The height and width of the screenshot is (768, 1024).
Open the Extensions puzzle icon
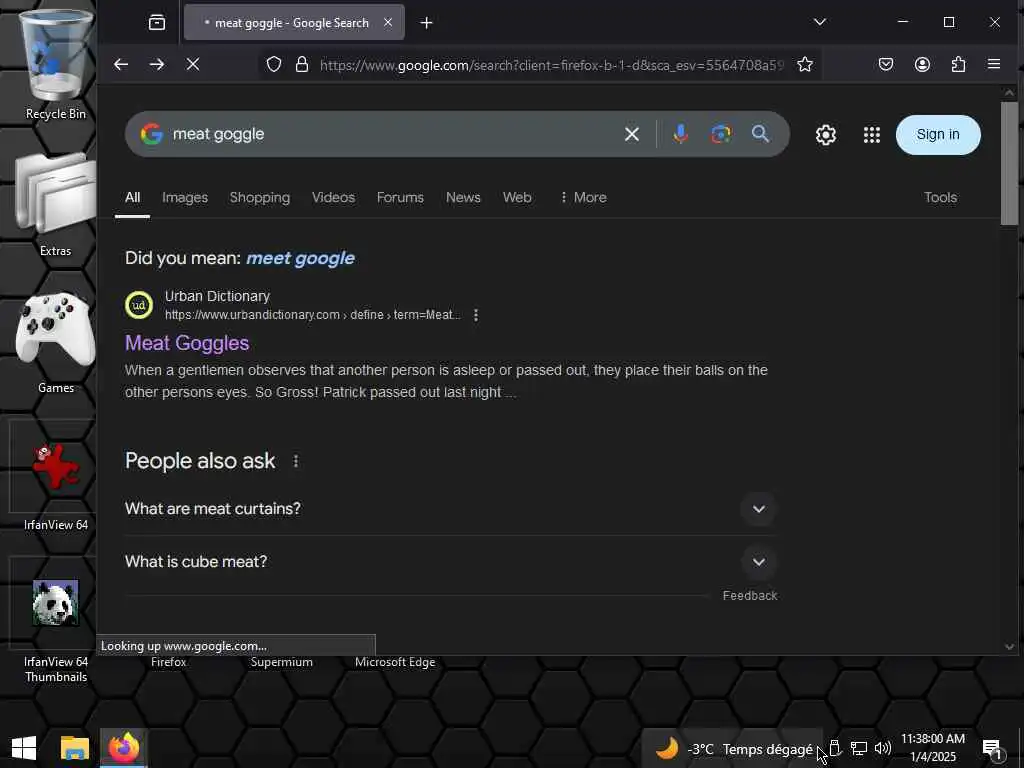(x=958, y=64)
